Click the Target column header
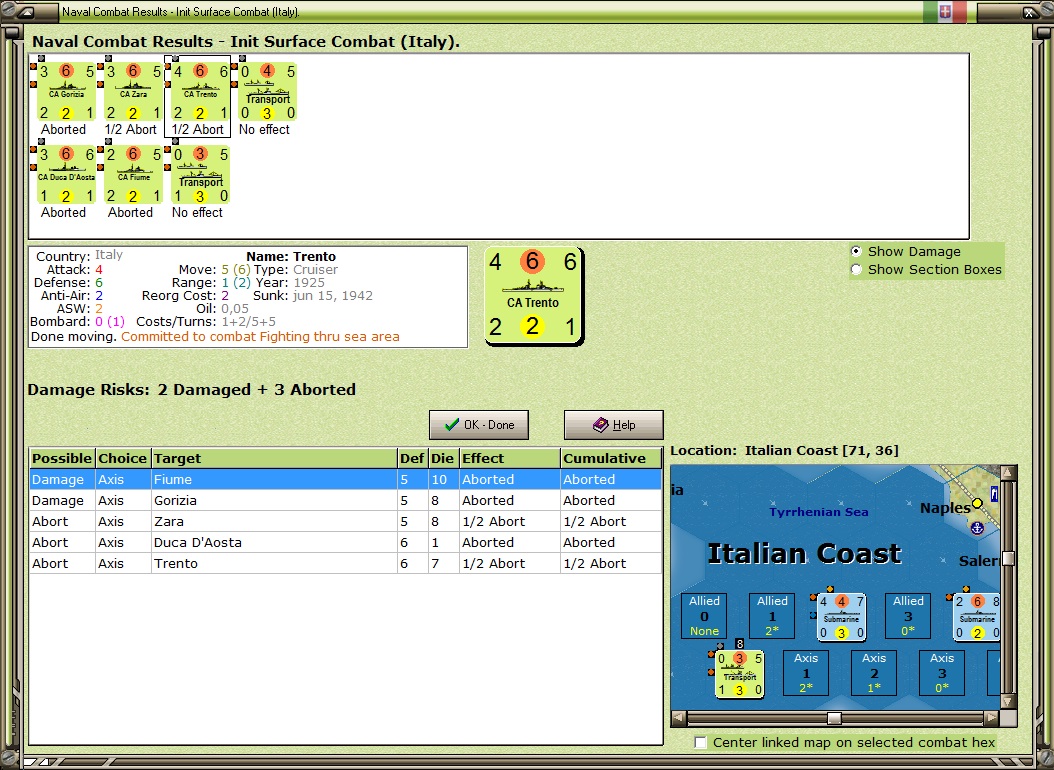Viewport: 1054px width, 770px height. coord(274,458)
